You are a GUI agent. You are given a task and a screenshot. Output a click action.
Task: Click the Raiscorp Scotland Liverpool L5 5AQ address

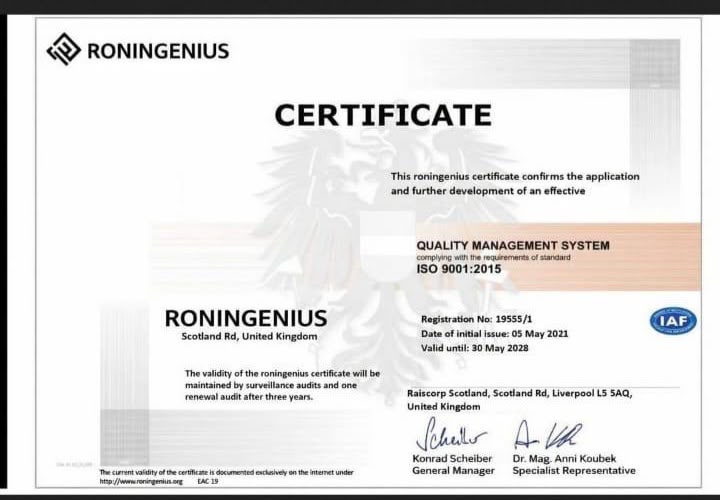[520, 399]
